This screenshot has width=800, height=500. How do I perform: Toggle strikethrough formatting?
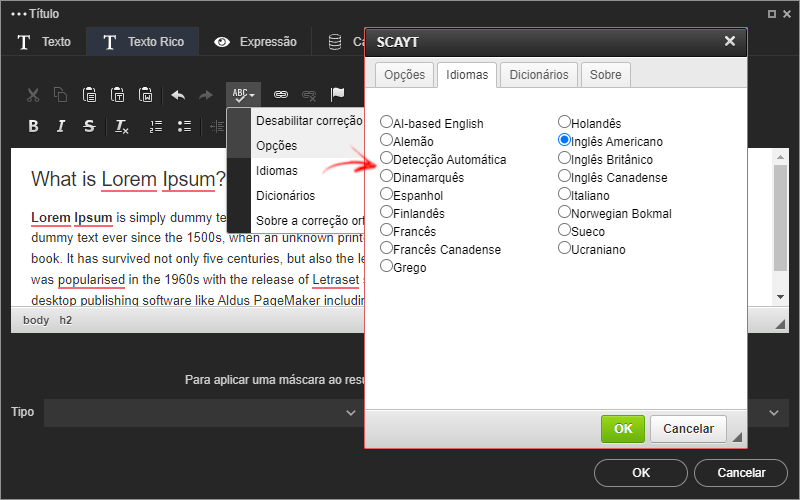[x=89, y=126]
